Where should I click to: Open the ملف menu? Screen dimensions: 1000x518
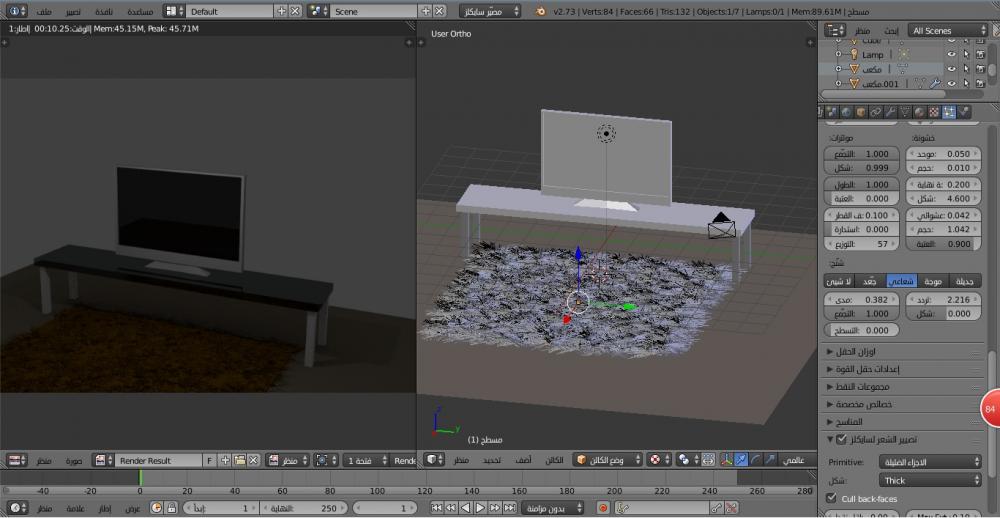point(45,10)
